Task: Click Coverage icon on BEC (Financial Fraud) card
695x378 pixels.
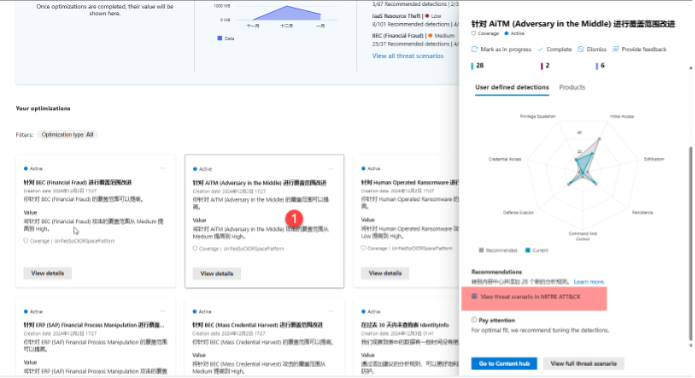Action: pyautogui.click(x=26, y=241)
